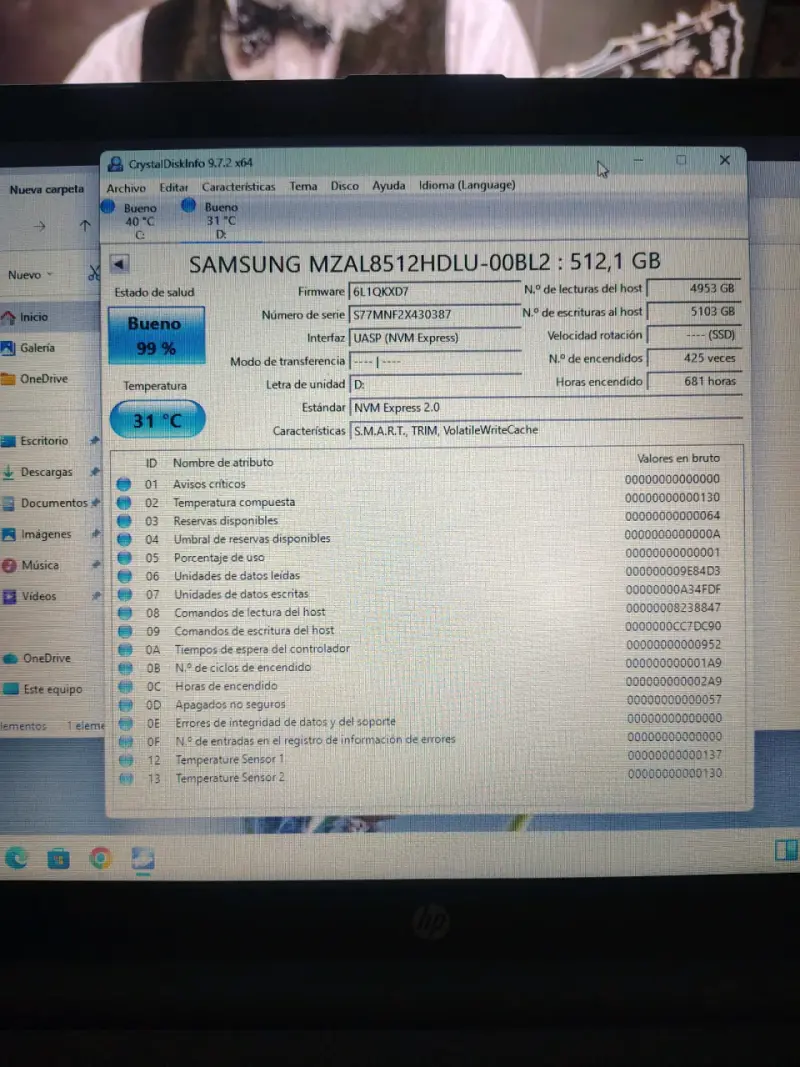The height and width of the screenshot is (1067, 800).
Task: Select the Apagados no seguros attribute name
Action: tap(231, 704)
